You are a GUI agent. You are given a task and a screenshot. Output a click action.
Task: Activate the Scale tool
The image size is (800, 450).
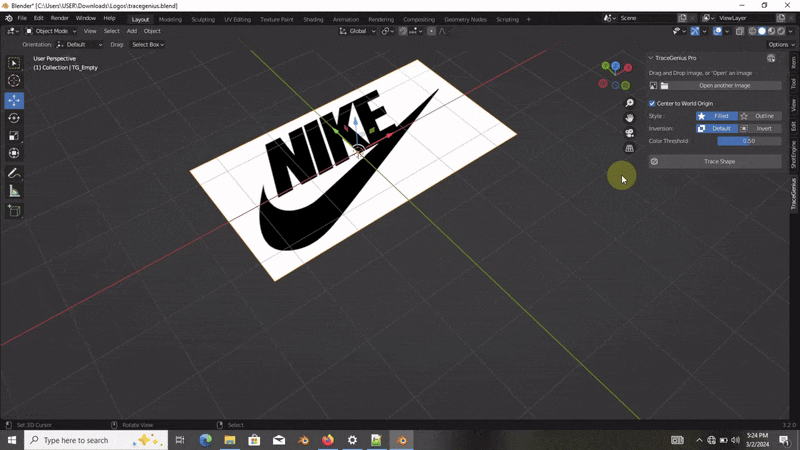click(x=14, y=136)
